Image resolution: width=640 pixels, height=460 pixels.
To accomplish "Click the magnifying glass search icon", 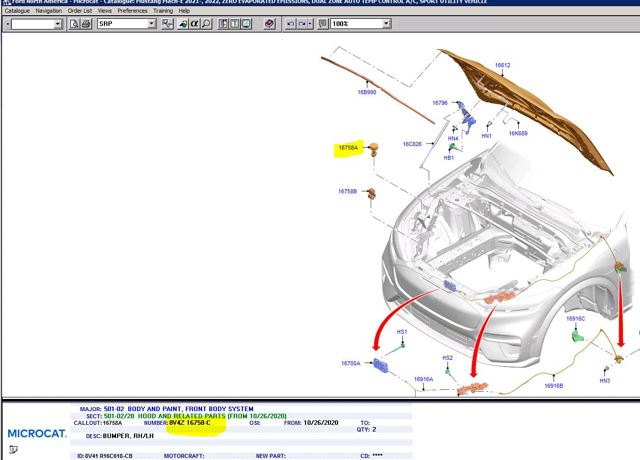I will point(207,24).
